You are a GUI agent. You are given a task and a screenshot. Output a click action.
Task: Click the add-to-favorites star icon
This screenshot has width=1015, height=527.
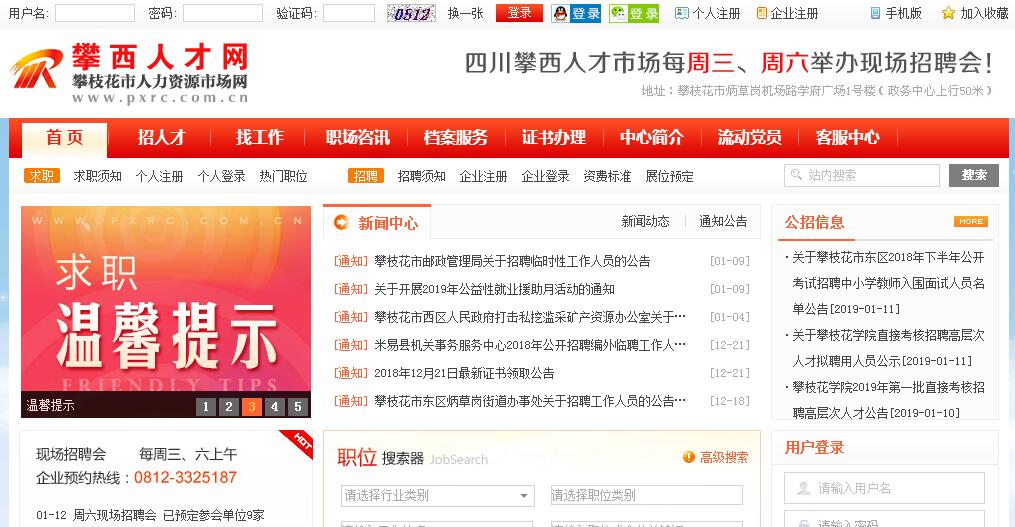948,13
